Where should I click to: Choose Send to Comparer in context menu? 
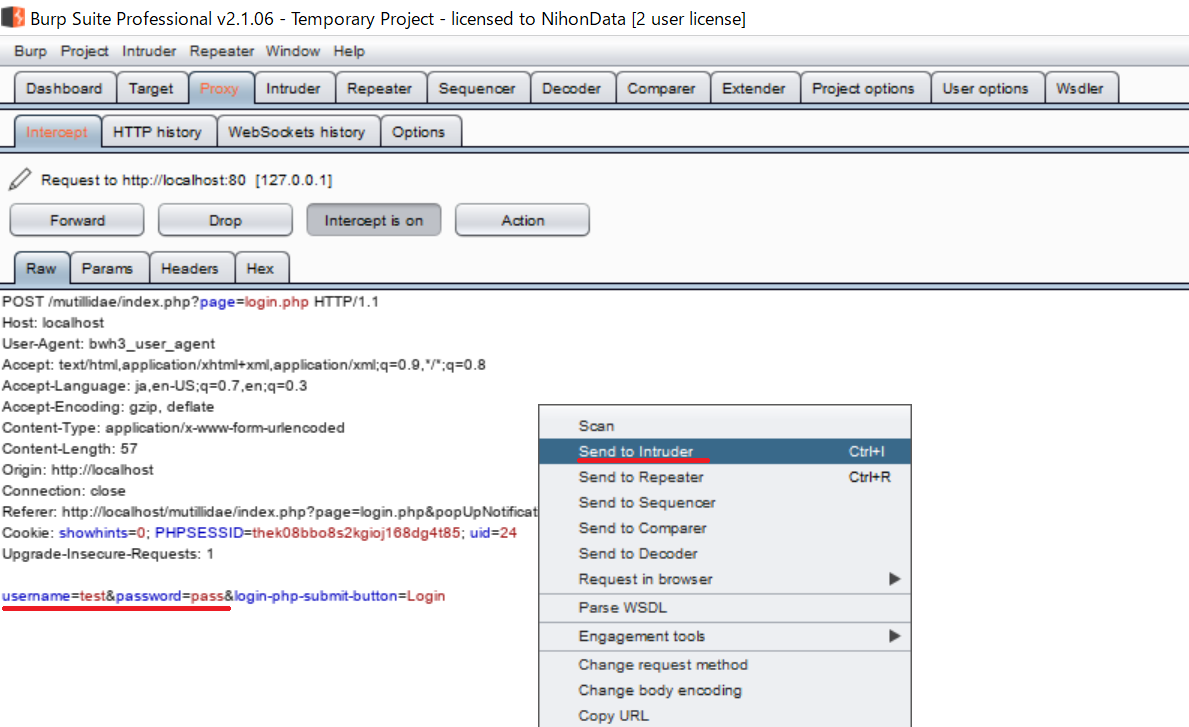[725, 528]
